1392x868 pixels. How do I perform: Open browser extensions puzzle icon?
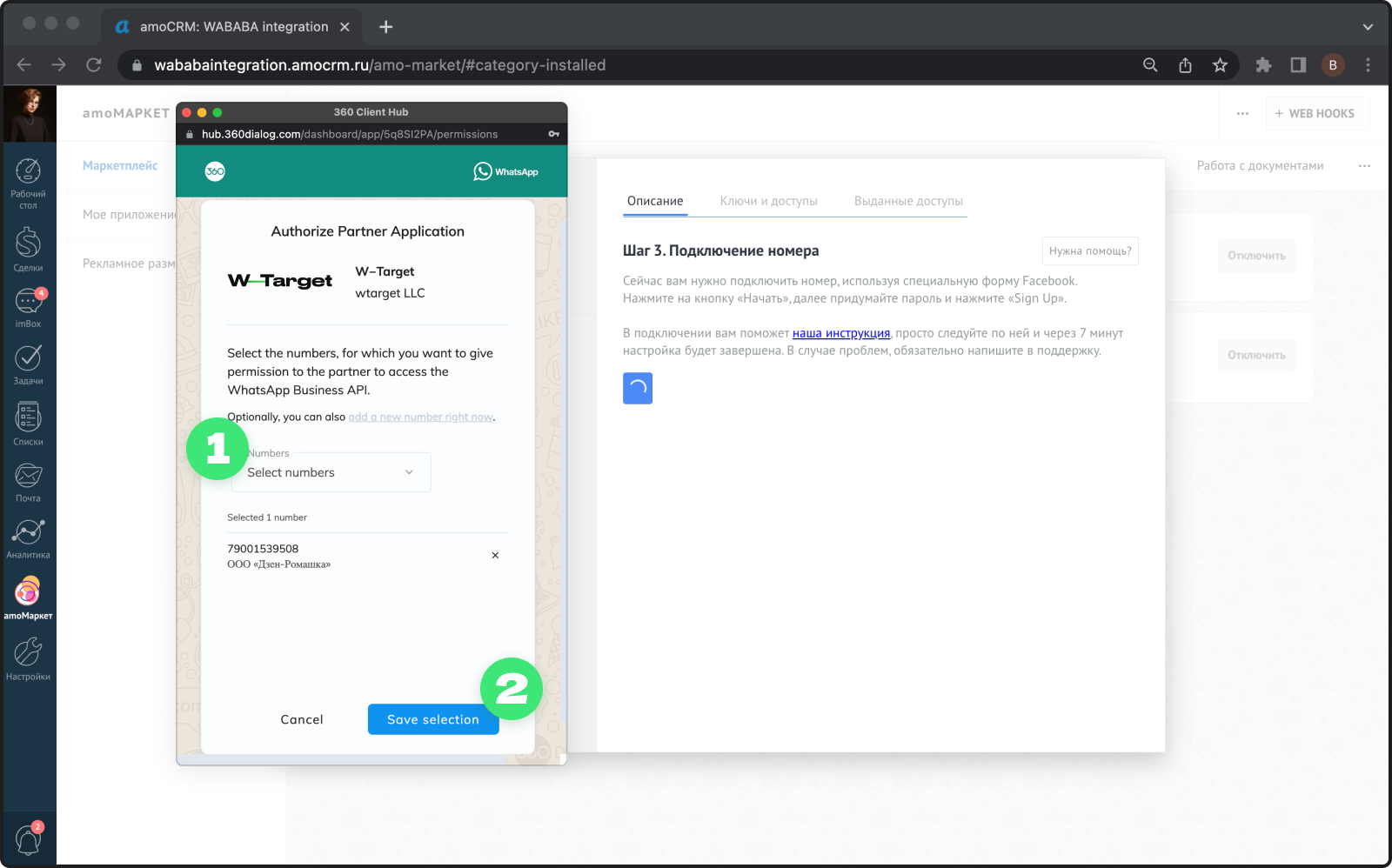(x=1263, y=64)
